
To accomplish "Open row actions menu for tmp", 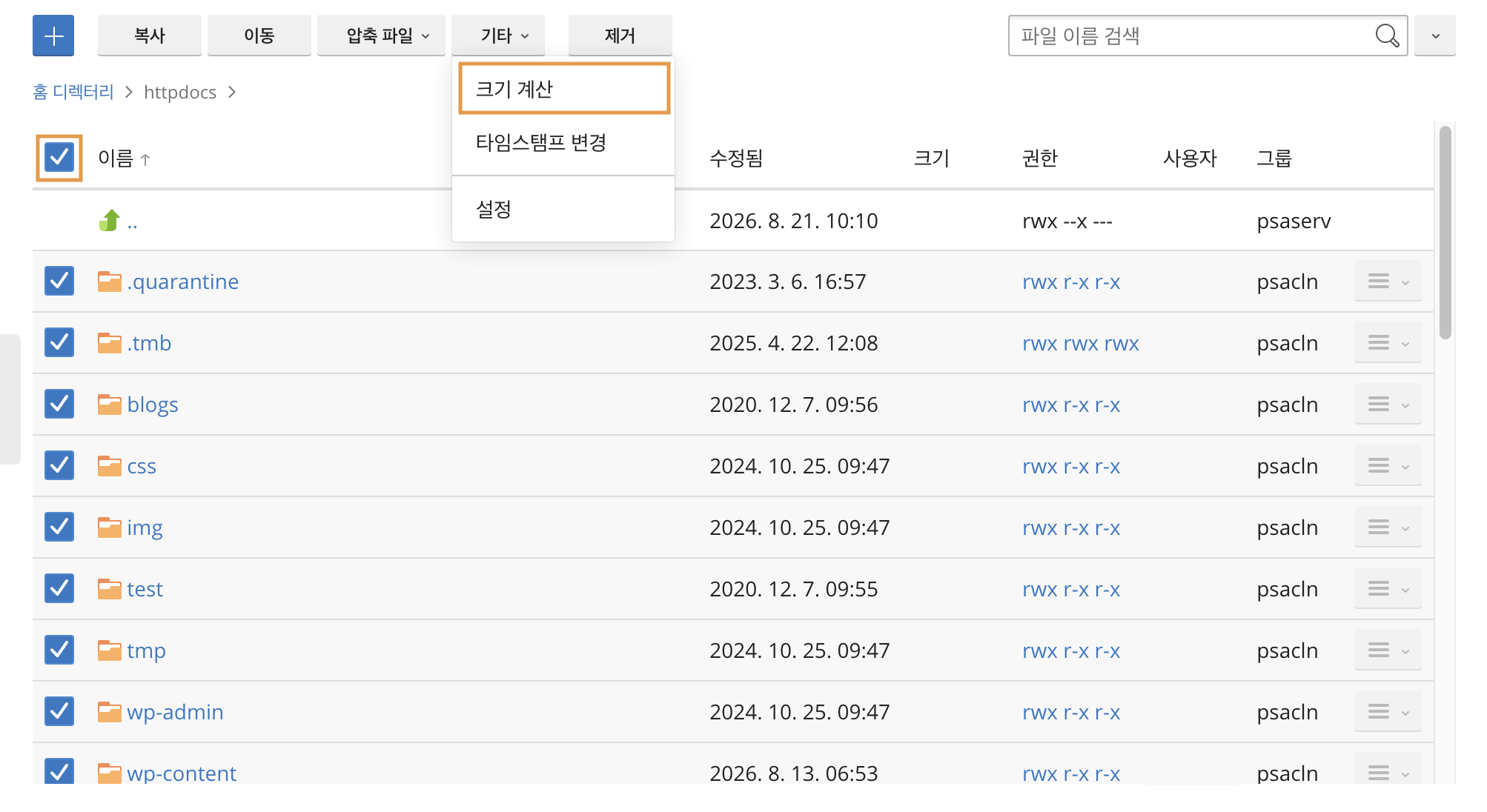I will point(1388,650).
